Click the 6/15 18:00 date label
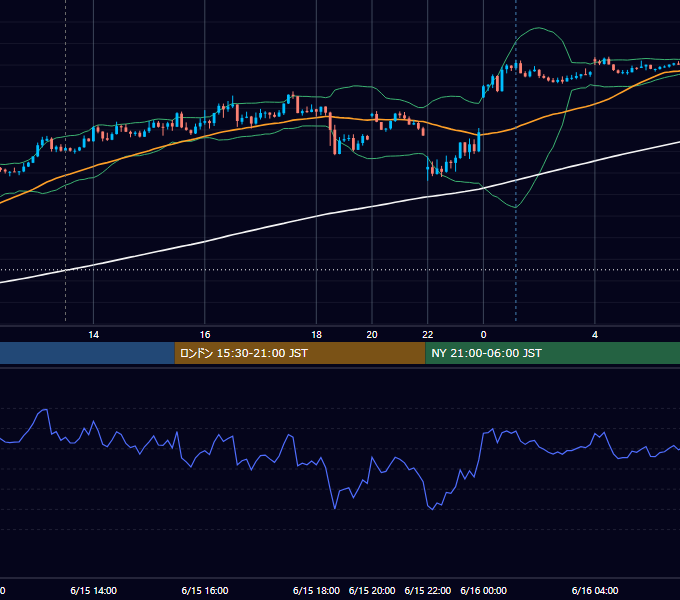The width and height of the screenshot is (680, 600). tap(316, 590)
